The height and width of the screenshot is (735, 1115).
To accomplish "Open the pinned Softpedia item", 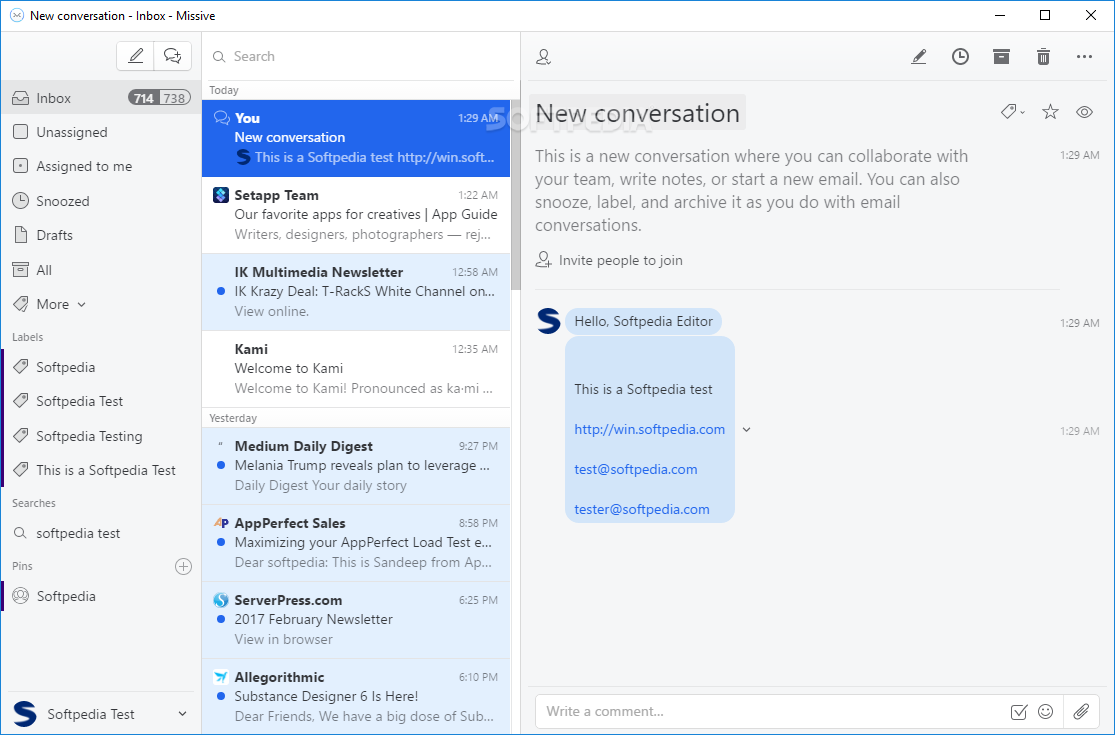I will (x=101, y=596).
